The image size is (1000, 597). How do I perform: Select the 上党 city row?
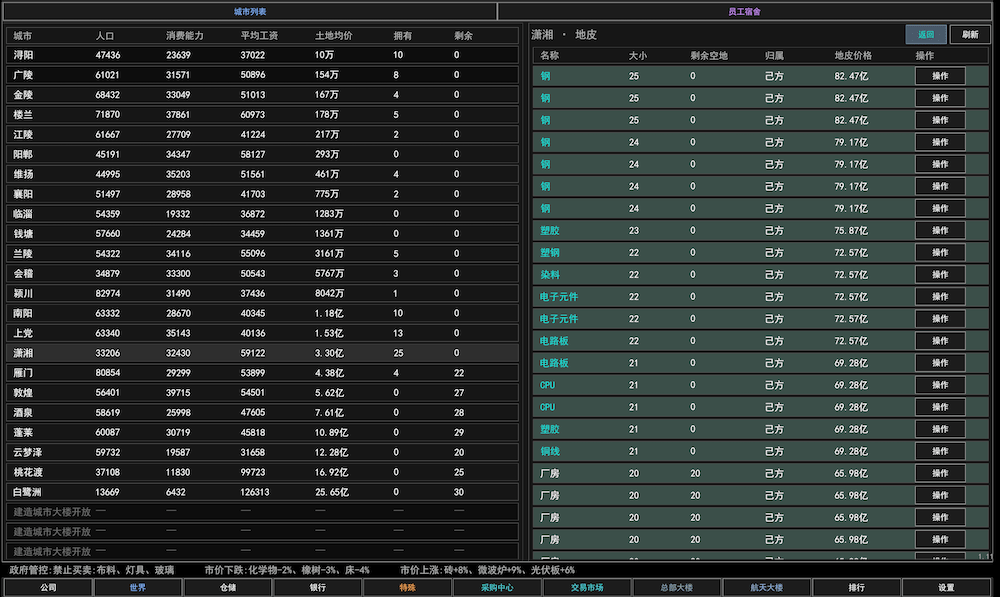click(262, 333)
